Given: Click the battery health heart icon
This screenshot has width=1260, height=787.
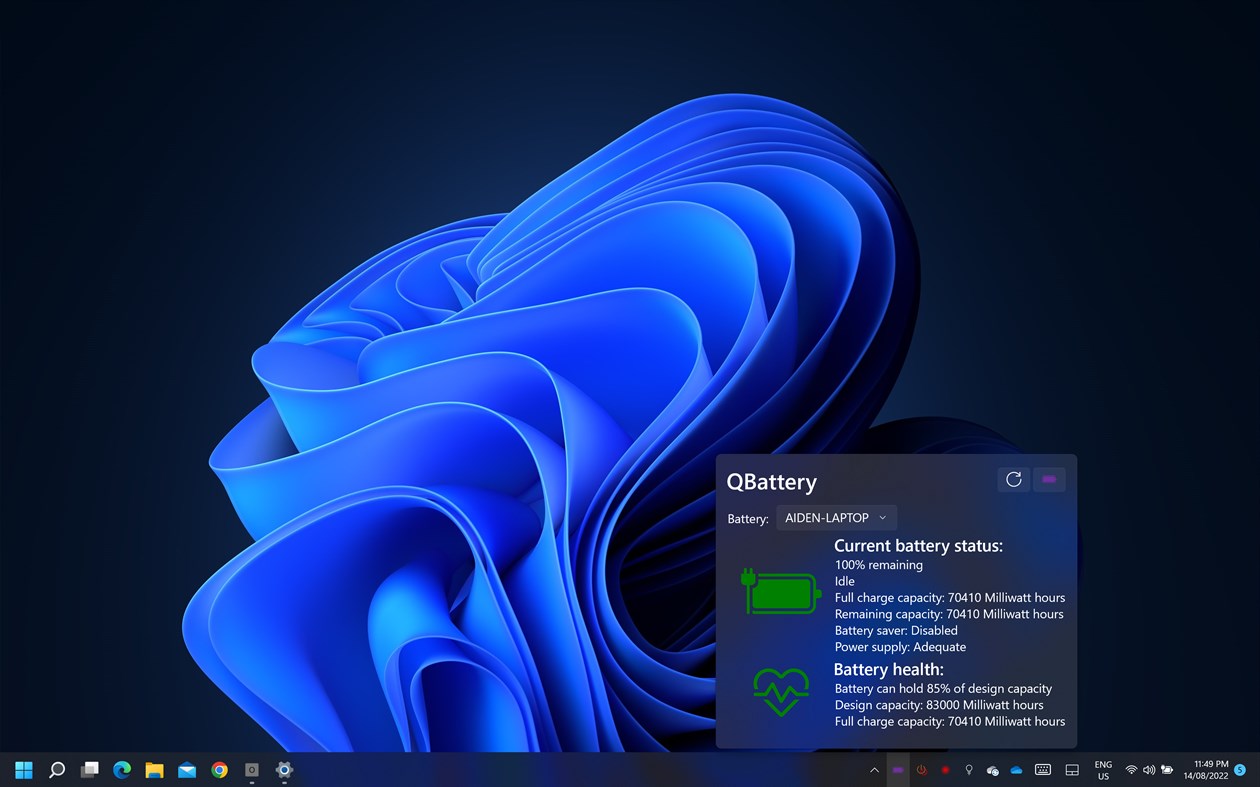Looking at the screenshot, I should [x=781, y=691].
